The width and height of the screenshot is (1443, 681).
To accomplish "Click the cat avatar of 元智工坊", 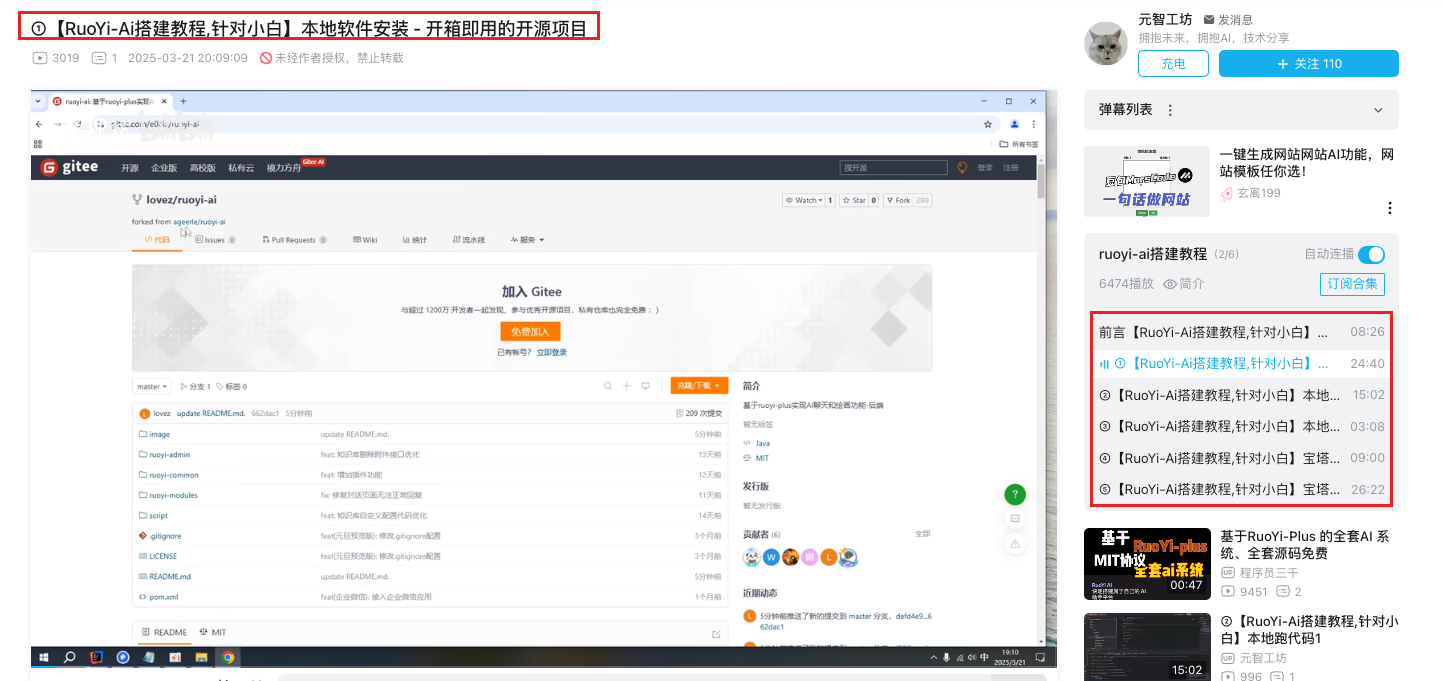I will (1106, 43).
